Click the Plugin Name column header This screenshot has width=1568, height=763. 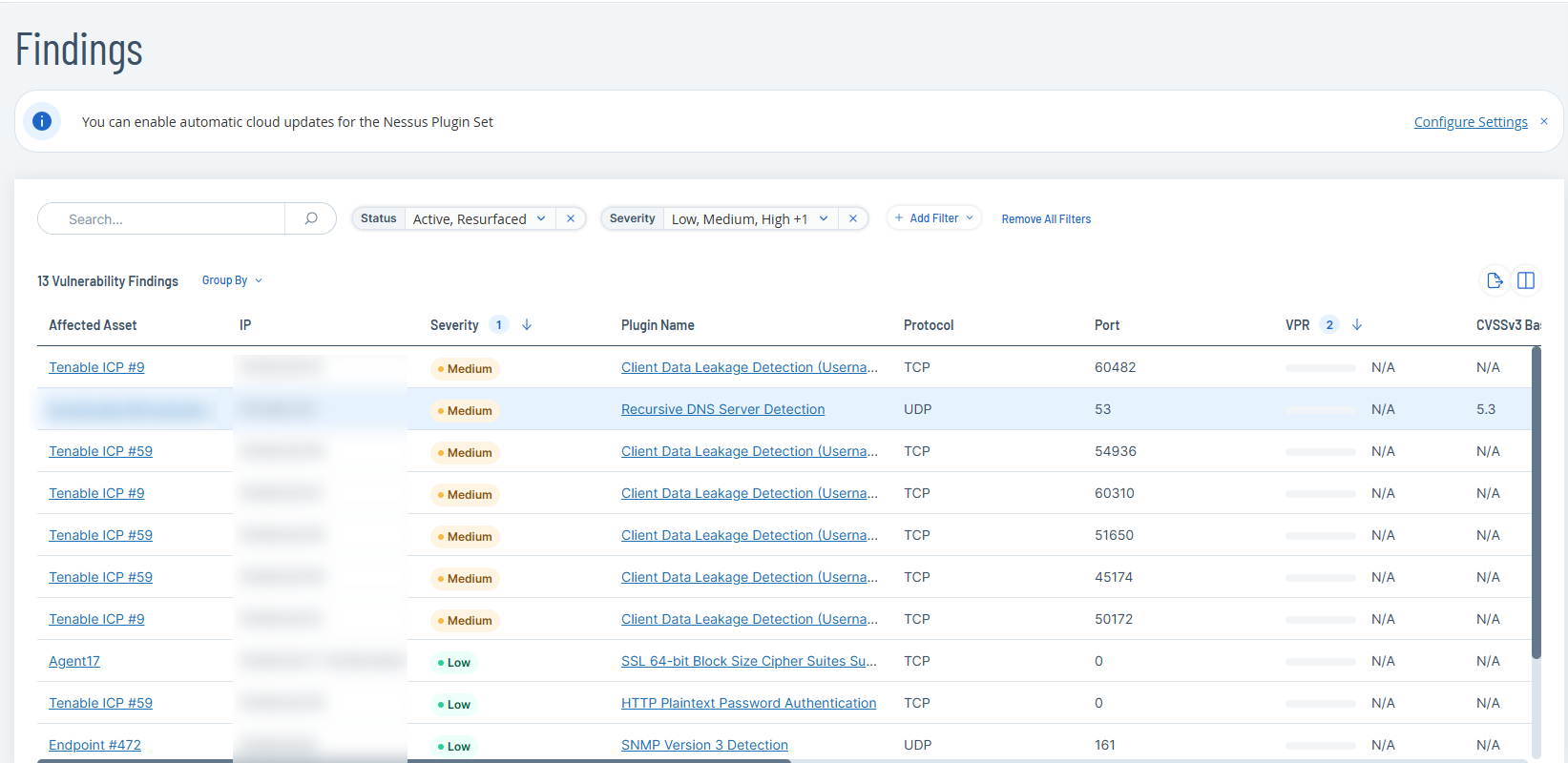tap(658, 325)
